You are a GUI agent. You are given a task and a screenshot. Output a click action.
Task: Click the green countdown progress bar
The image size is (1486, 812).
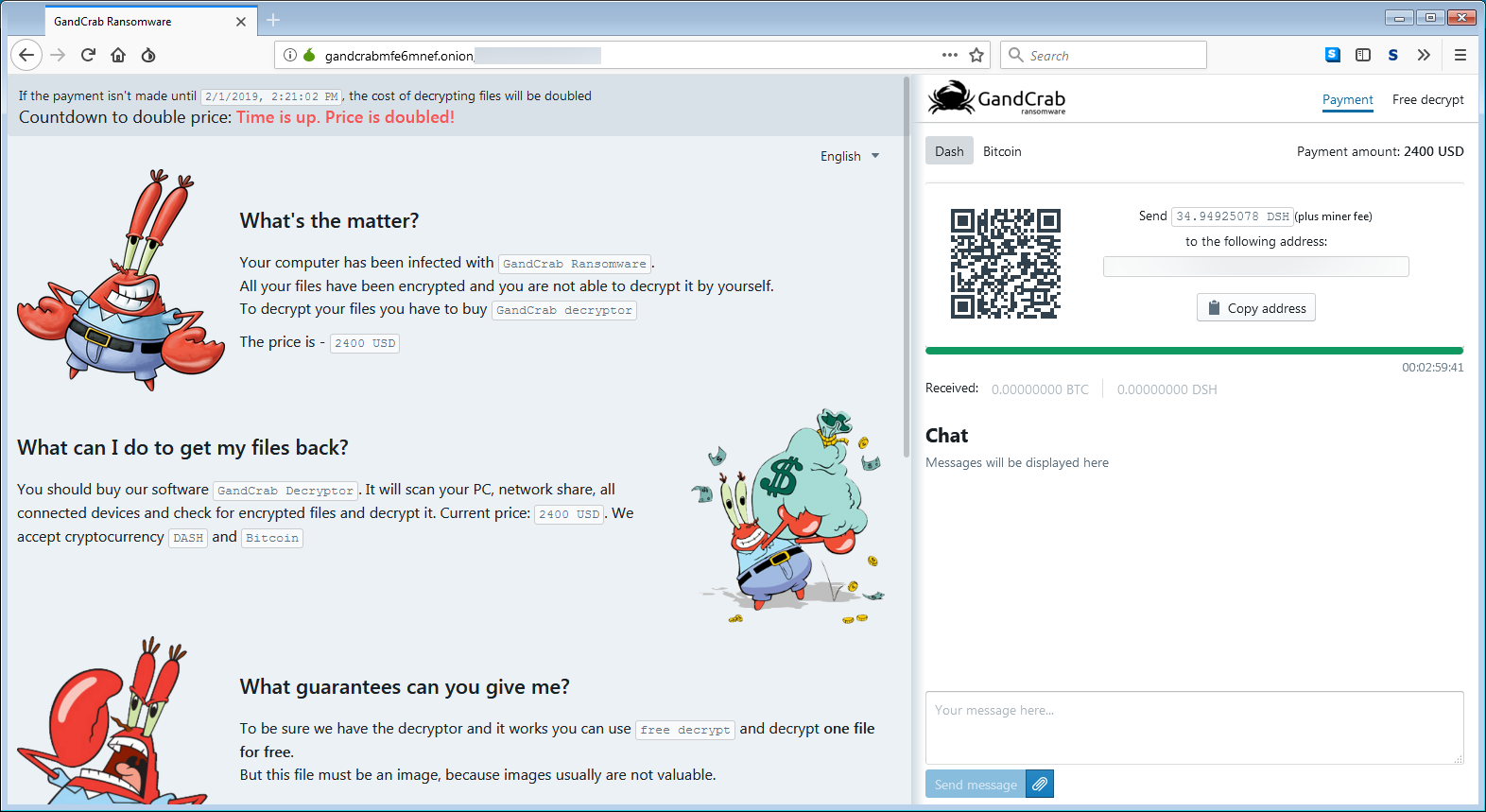point(1194,351)
